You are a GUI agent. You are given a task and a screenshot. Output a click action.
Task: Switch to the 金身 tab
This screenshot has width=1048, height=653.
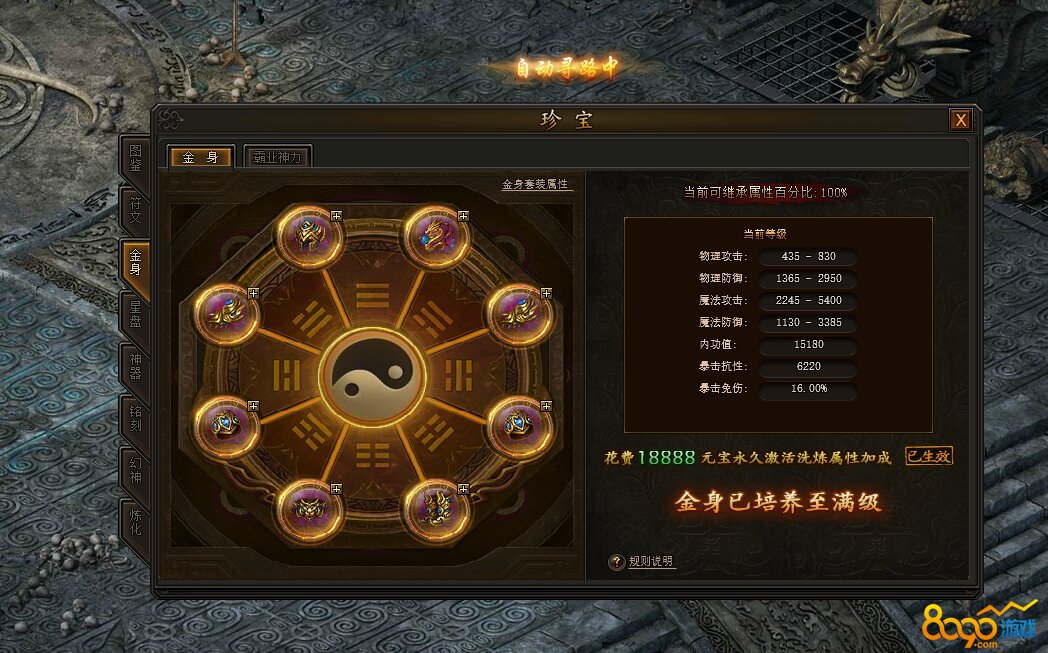pyautogui.click(x=201, y=157)
